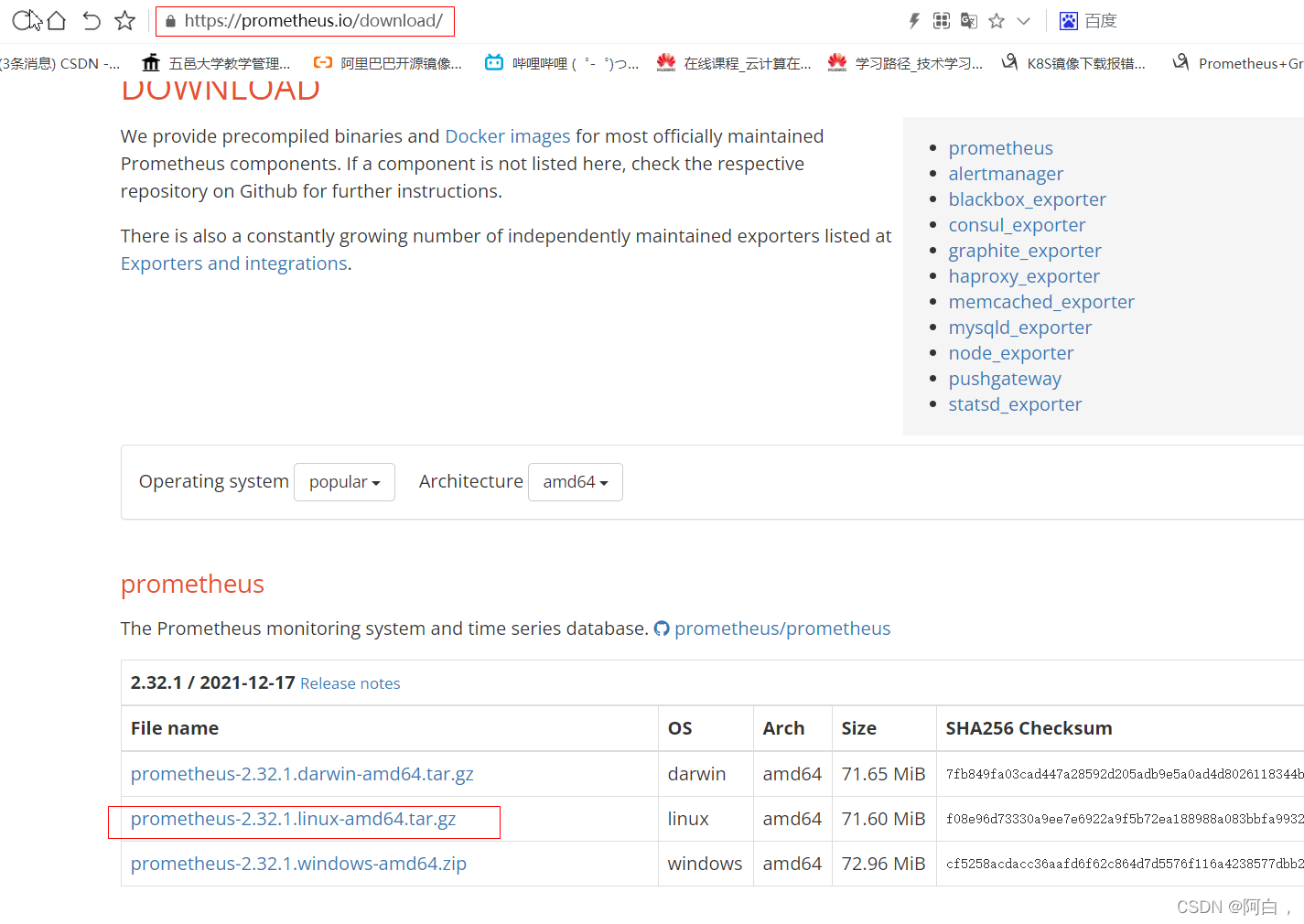Bookmark page with star icon by address bar
Viewport: 1304px width, 924px height.
125,20
